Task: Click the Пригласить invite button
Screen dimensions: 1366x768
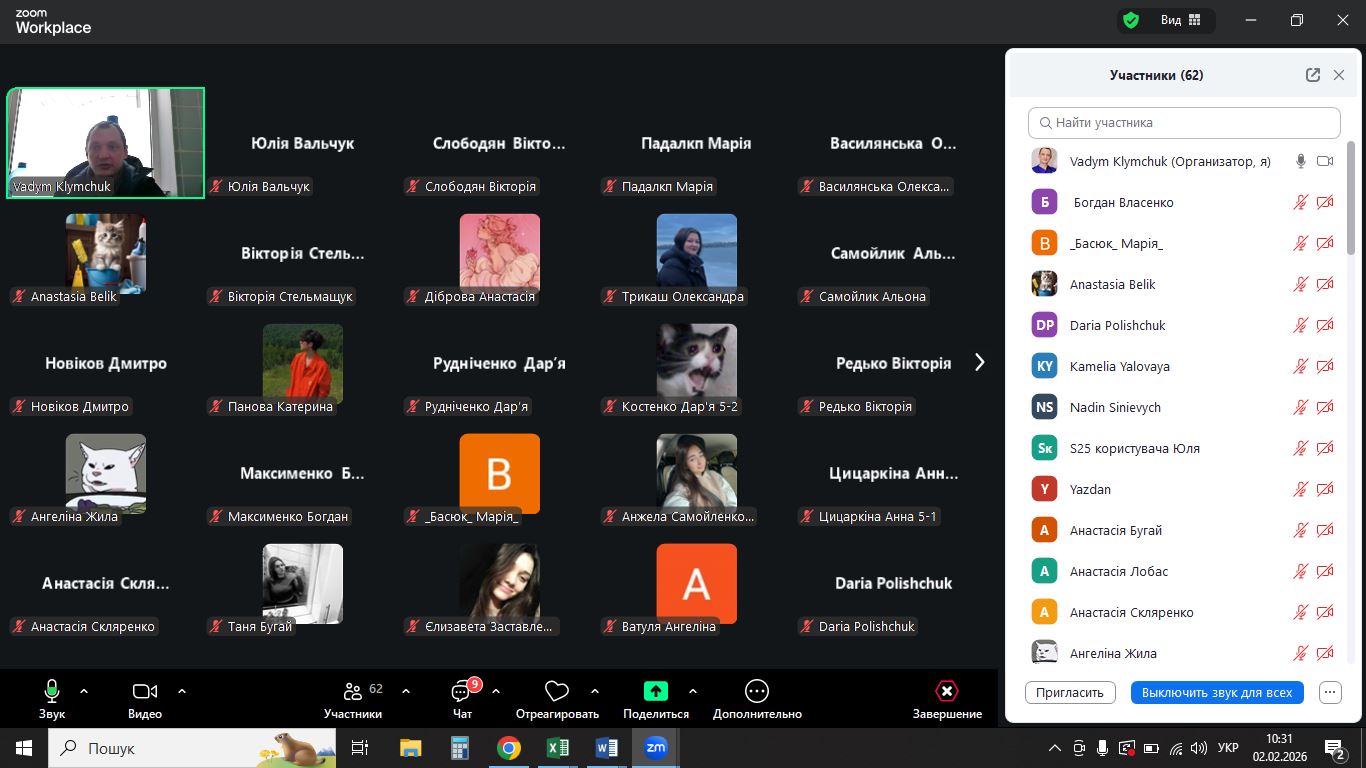Action: coord(1070,692)
